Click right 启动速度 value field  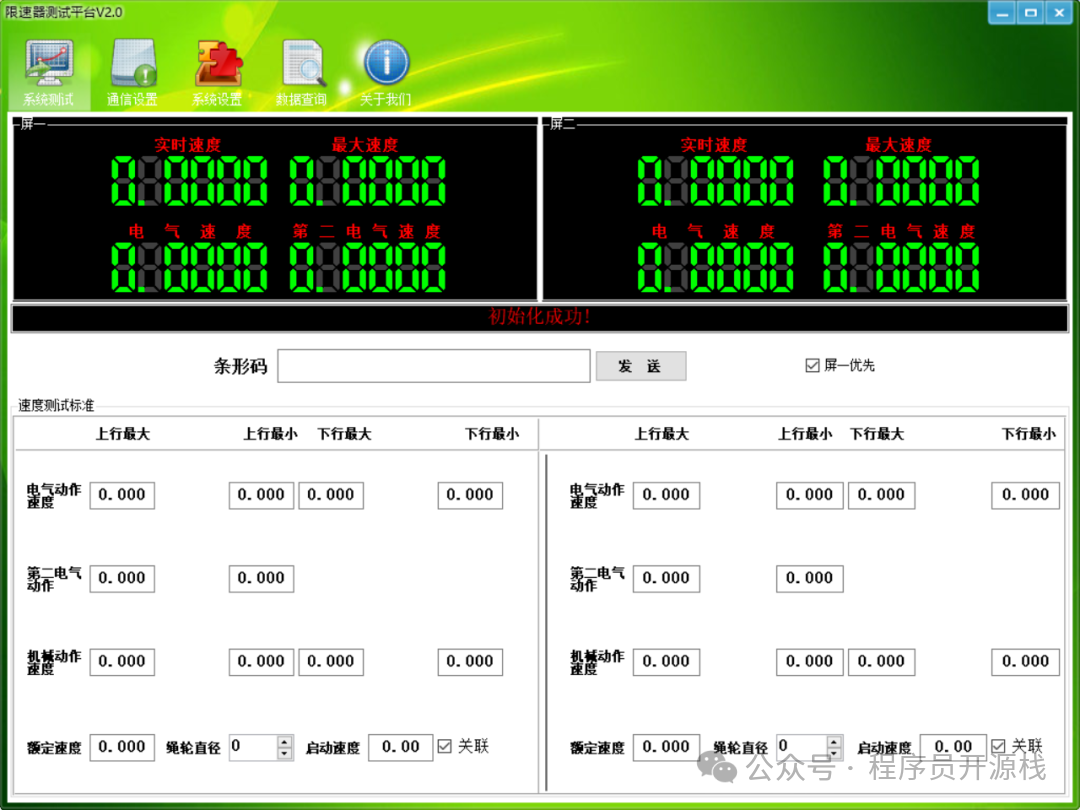point(952,747)
